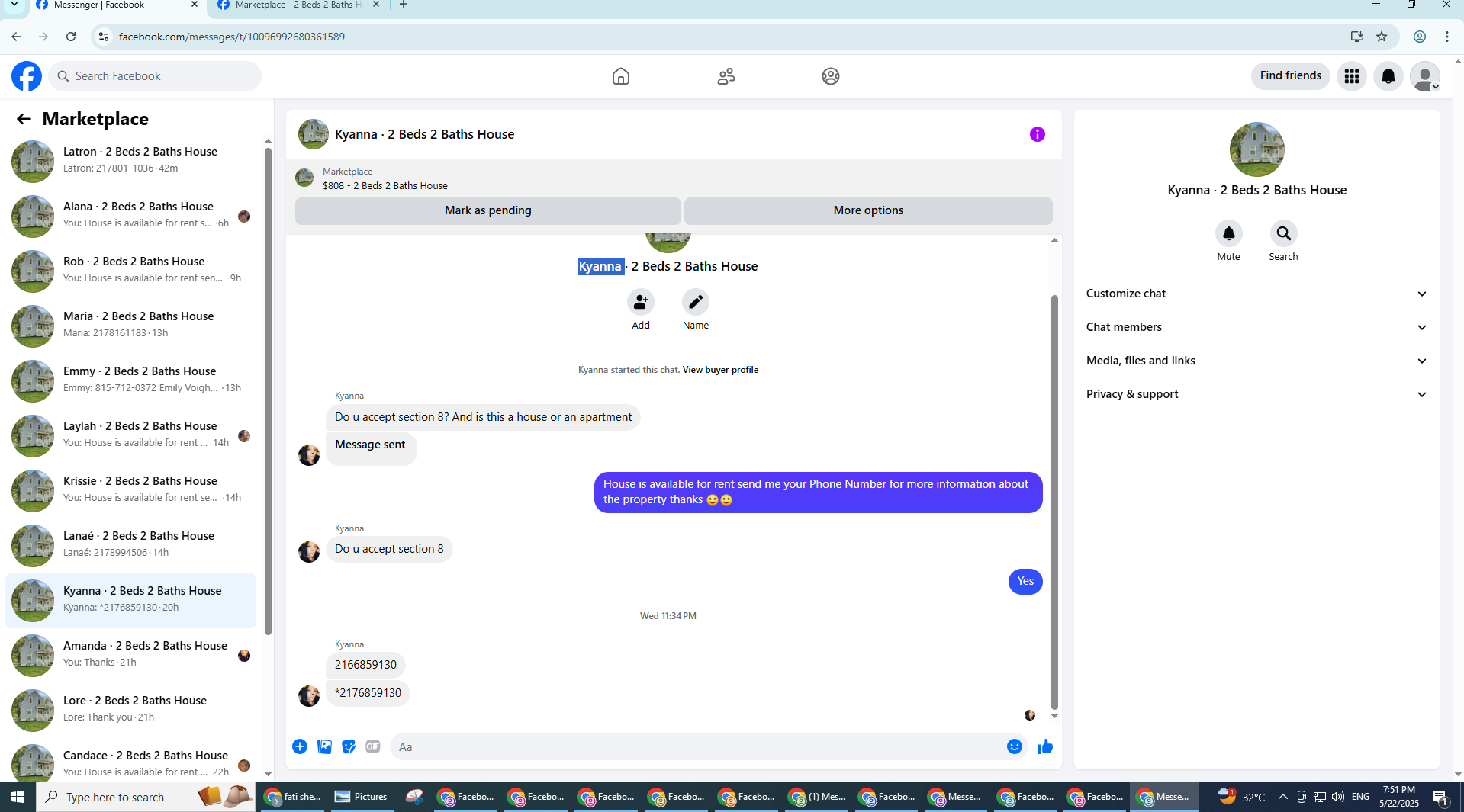
Task: Open the taskbar clock and date
Action: (x=1399, y=797)
